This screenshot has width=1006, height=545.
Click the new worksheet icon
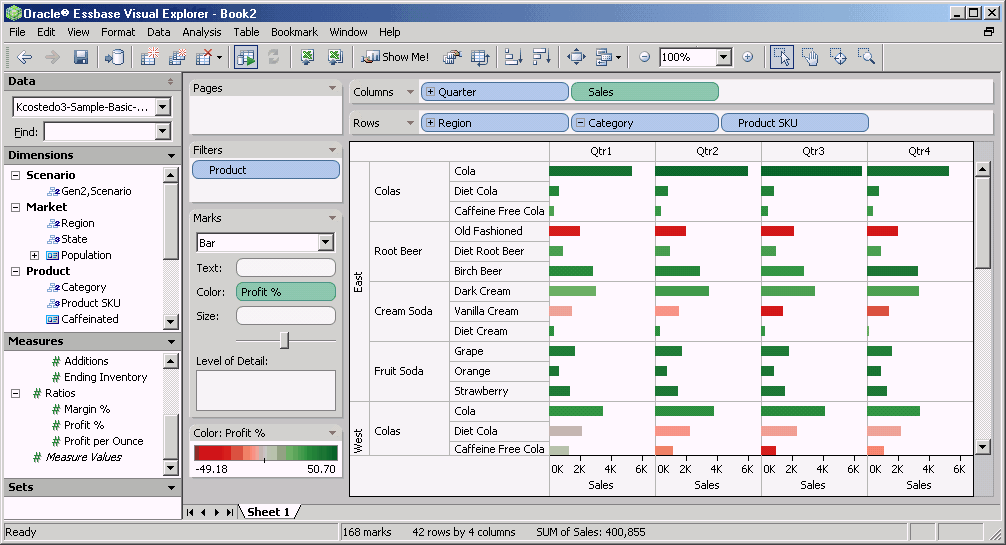(x=149, y=57)
